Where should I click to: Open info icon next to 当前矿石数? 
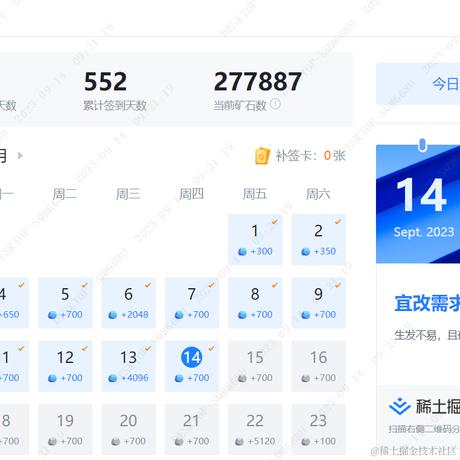275,104
